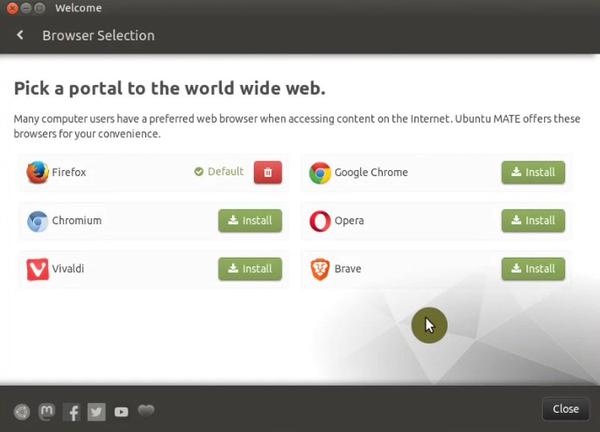Open the Facebook footer icon
Screen dimensions: 600x432
pyautogui.click(x=72, y=412)
